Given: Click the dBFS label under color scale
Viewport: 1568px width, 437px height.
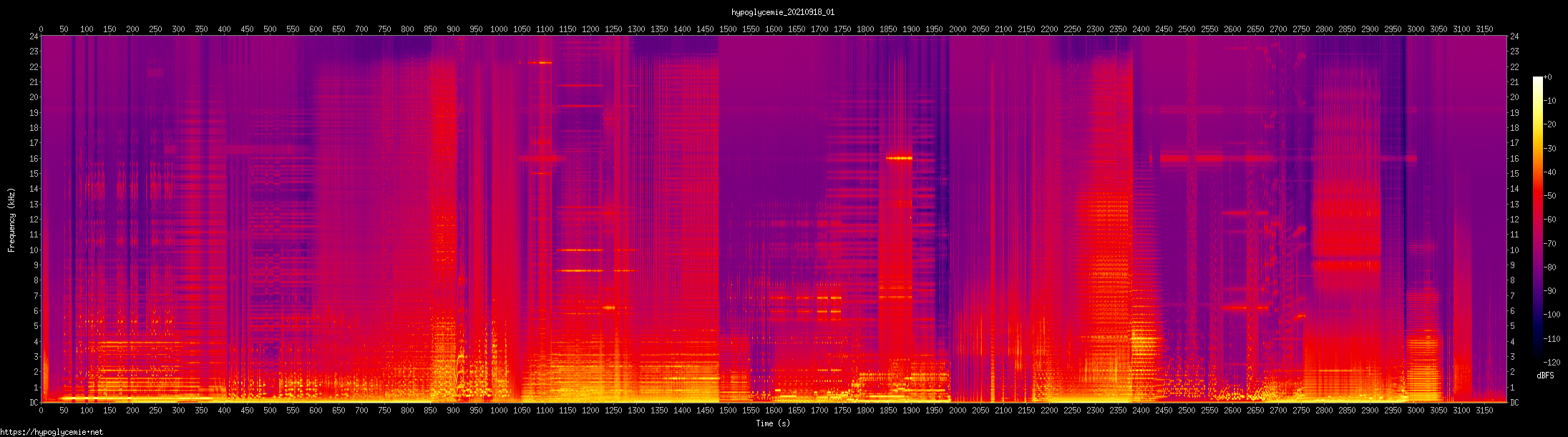Looking at the screenshot, I should click(1545, 375).
